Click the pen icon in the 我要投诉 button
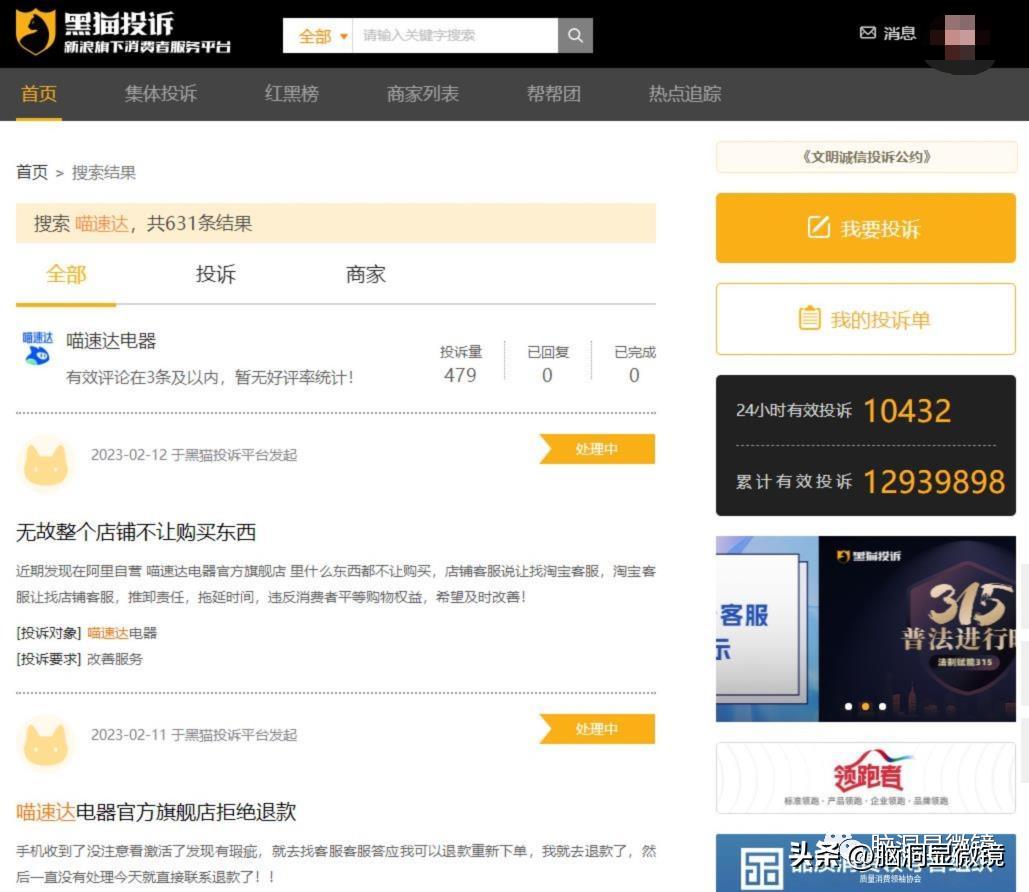 pyautogui.click(x=818, y=228)
